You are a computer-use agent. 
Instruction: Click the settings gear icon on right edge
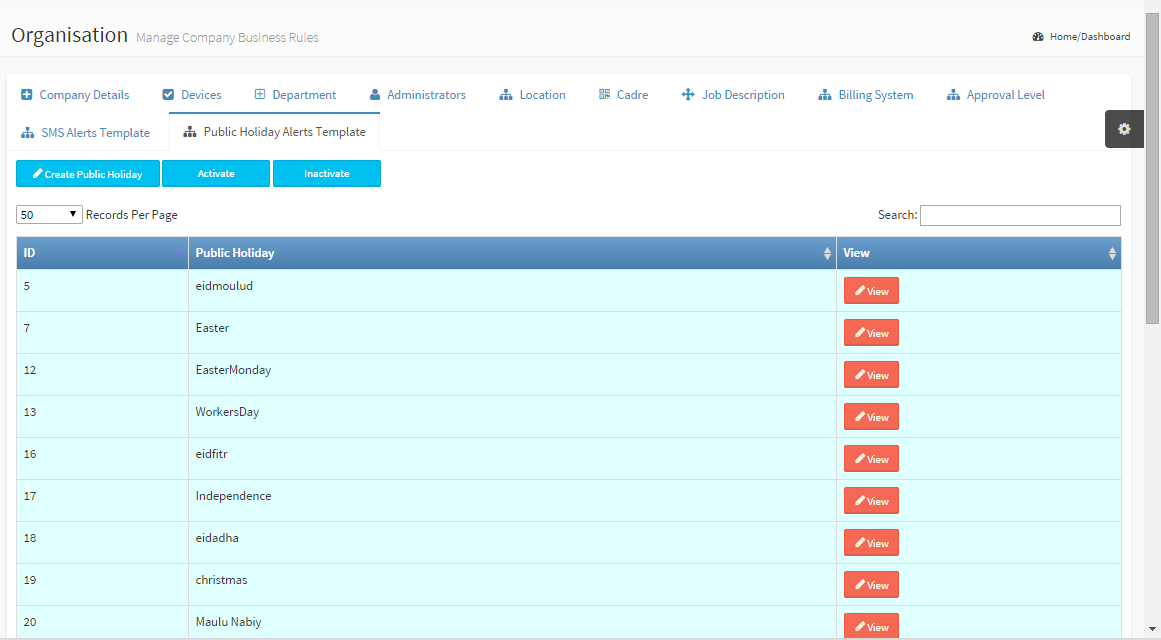click(1124, 129)
